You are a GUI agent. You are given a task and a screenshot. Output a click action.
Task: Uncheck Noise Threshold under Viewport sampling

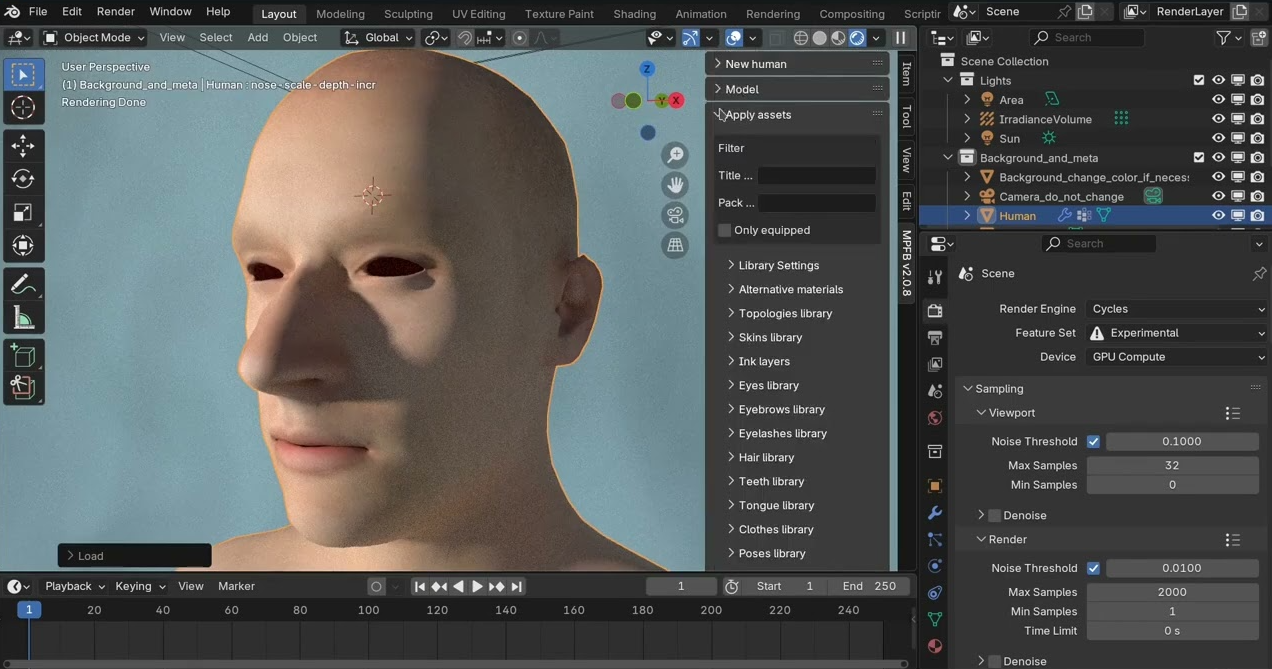coord(1093,441)
